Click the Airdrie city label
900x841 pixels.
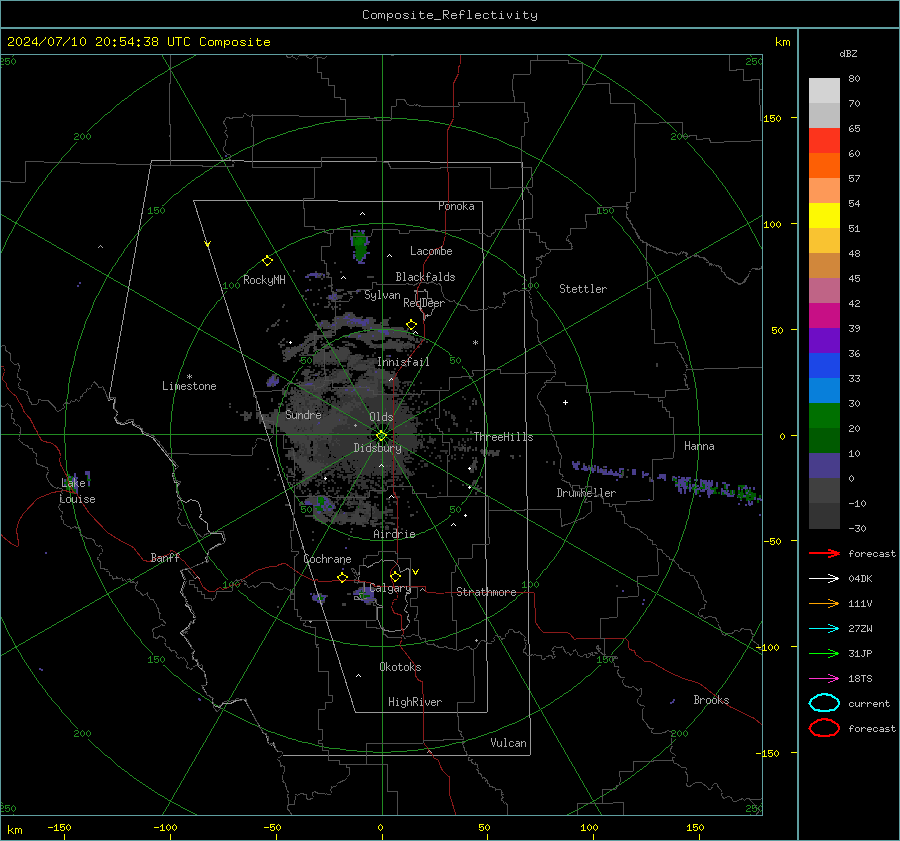394,534
